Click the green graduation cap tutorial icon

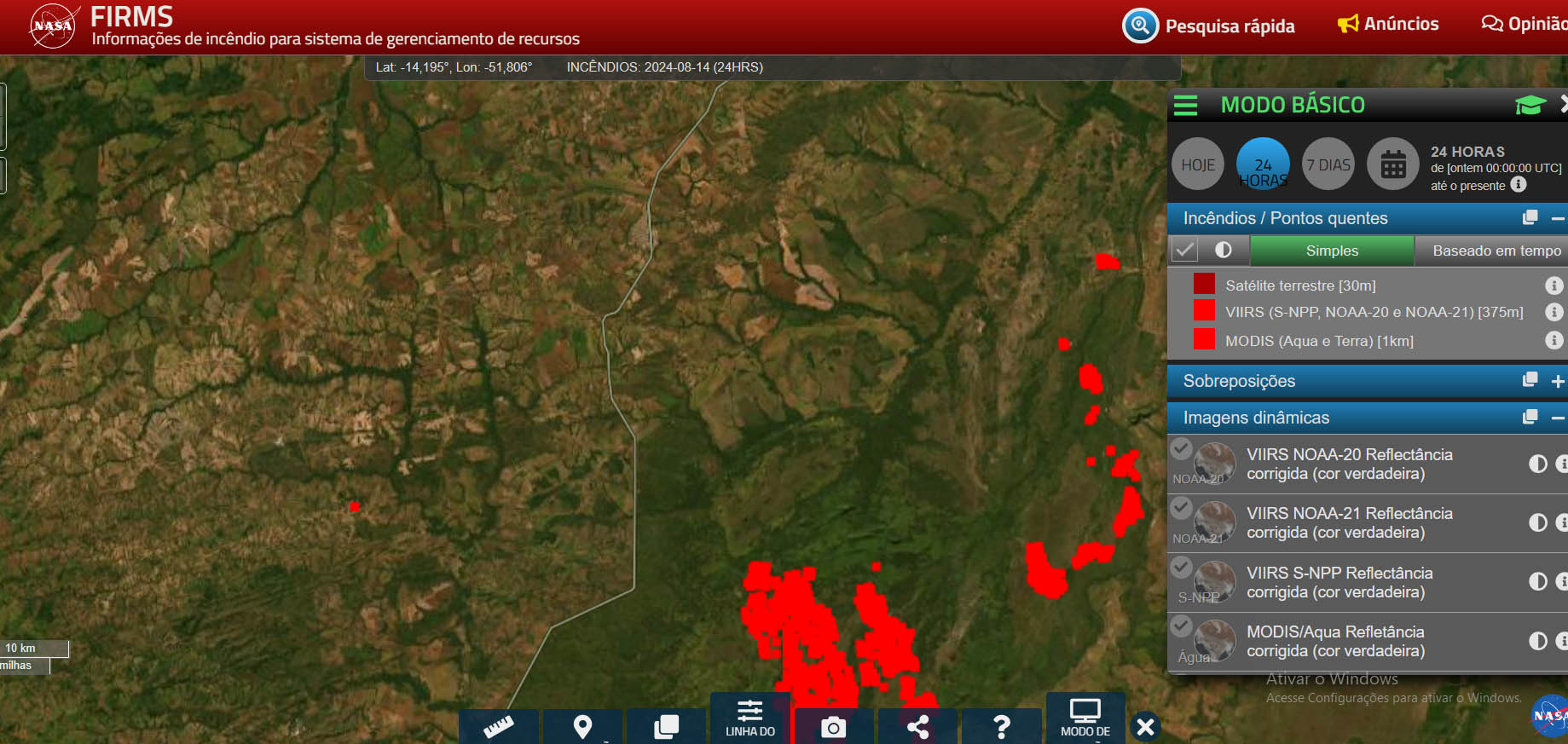coord(1530,105)
